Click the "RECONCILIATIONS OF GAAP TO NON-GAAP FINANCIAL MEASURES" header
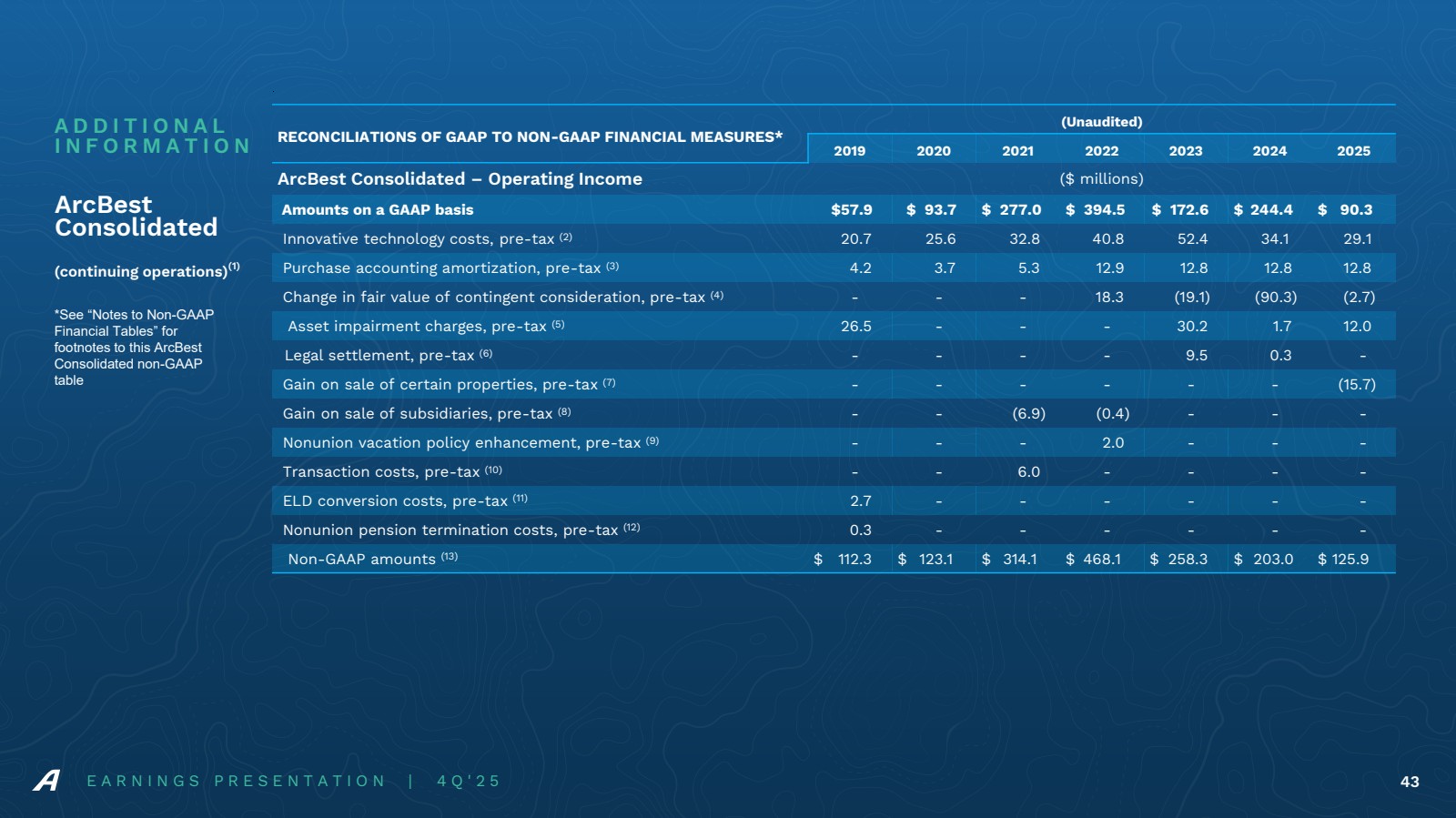 [531, 136]
